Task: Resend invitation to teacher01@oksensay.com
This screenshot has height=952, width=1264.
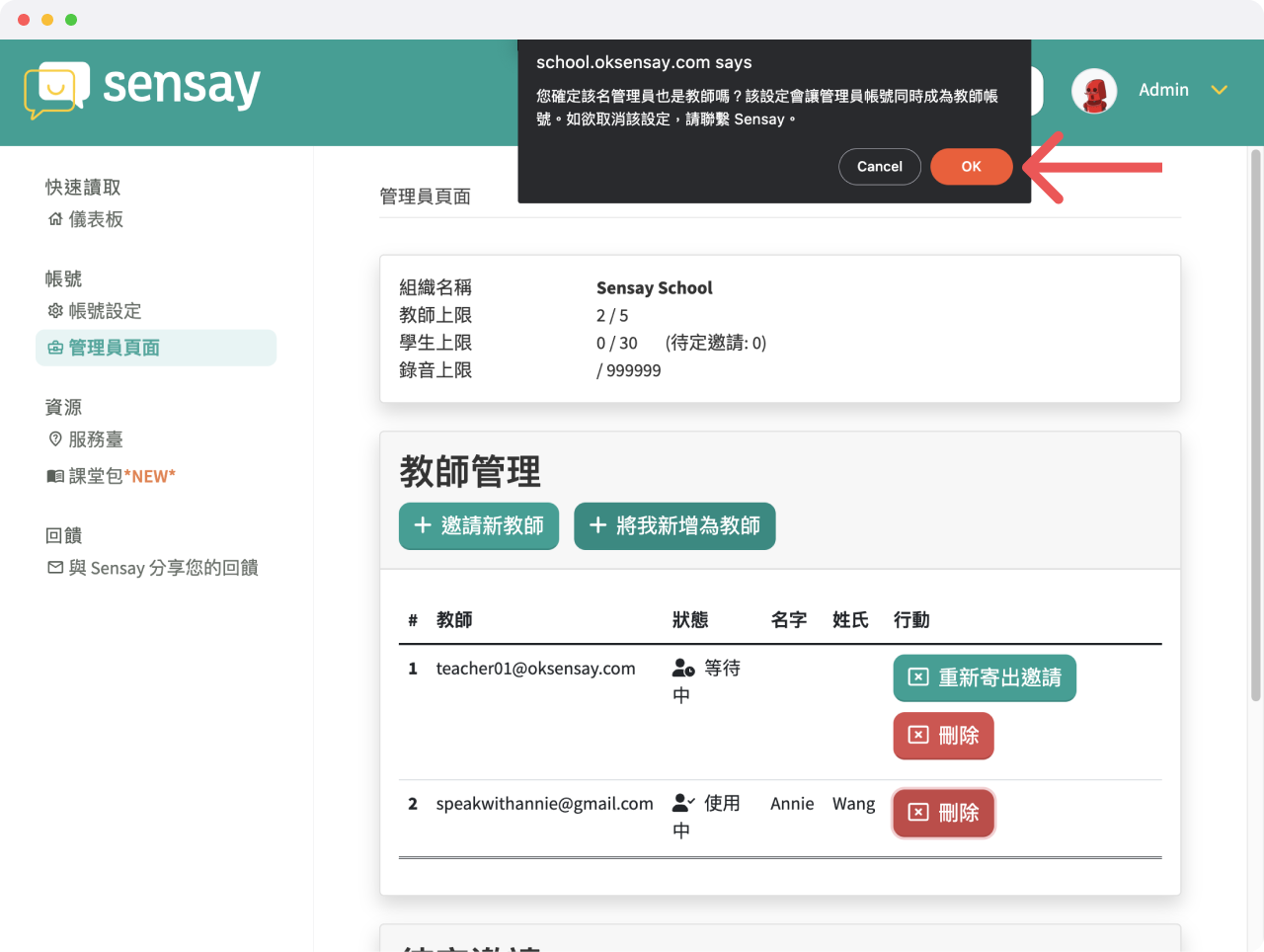Action: click(985, 677)
